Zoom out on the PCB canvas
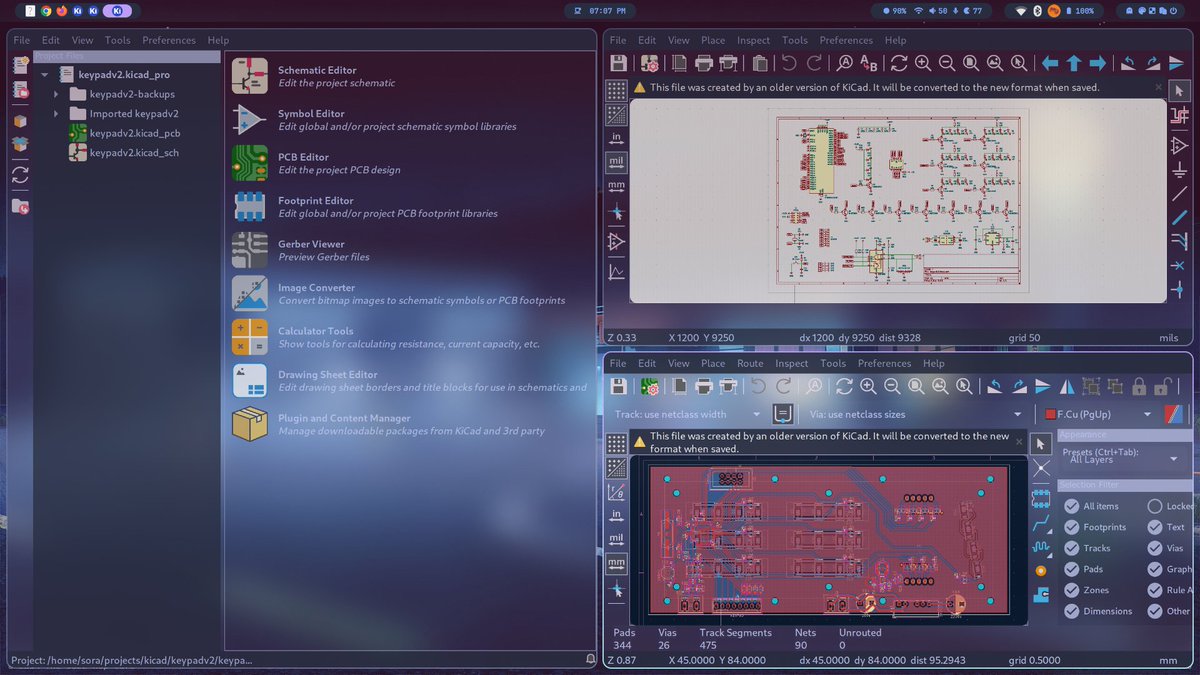 892,386
